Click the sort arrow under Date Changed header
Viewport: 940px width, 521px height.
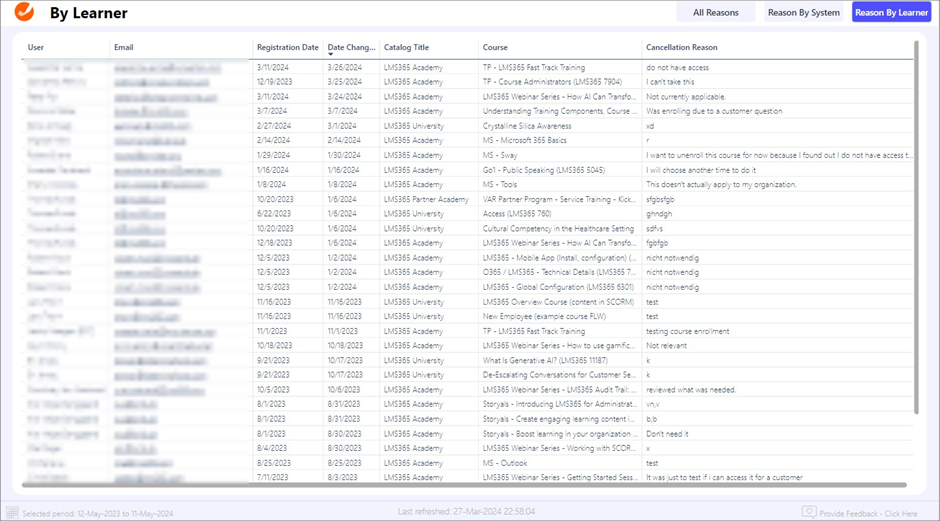point(331,55)
